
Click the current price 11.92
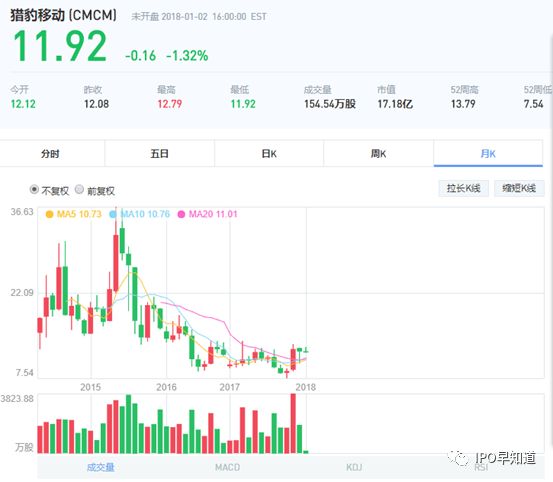tap(60, 46)
